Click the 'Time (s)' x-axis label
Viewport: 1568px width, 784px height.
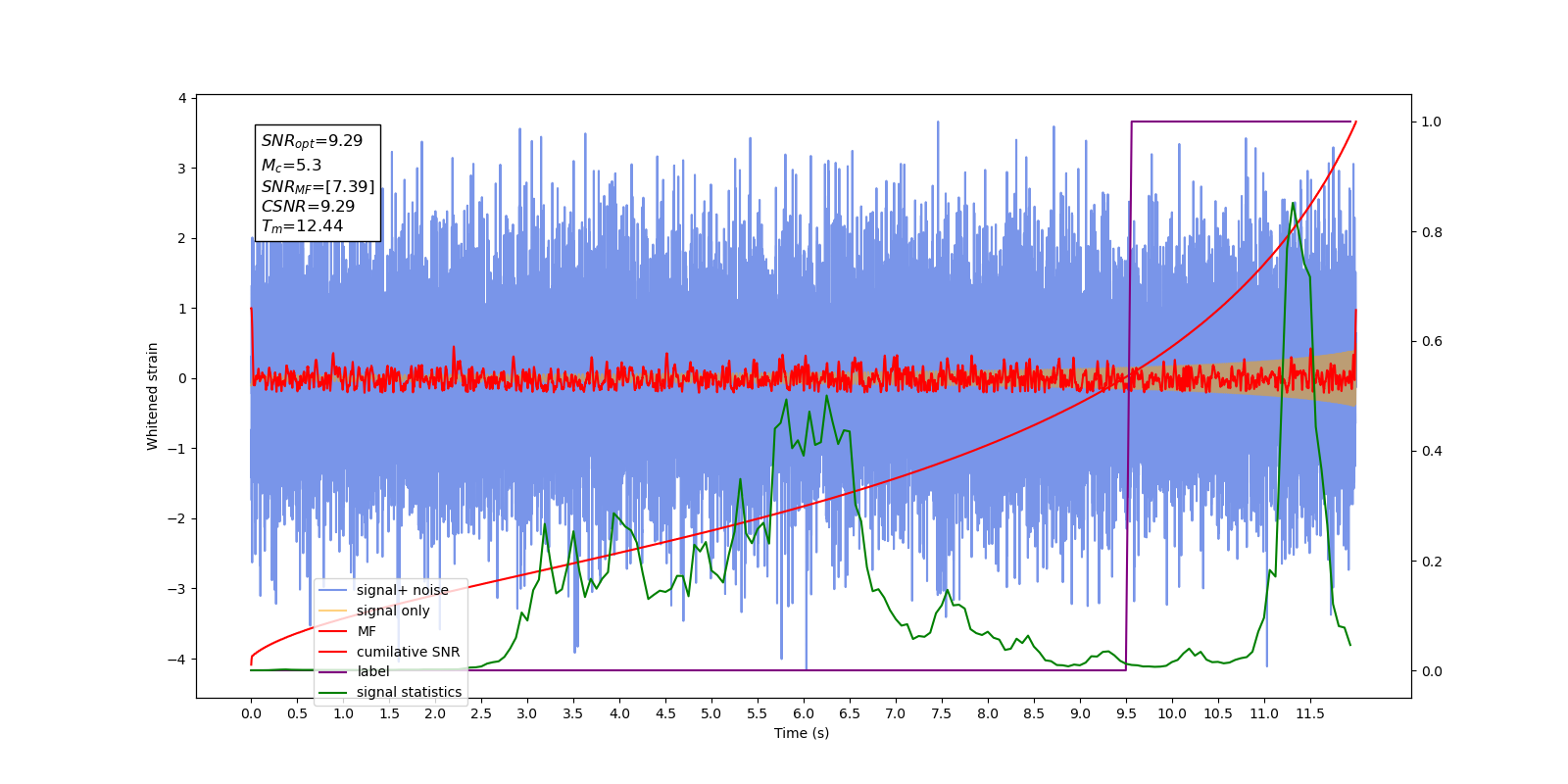tap(802, 733)
